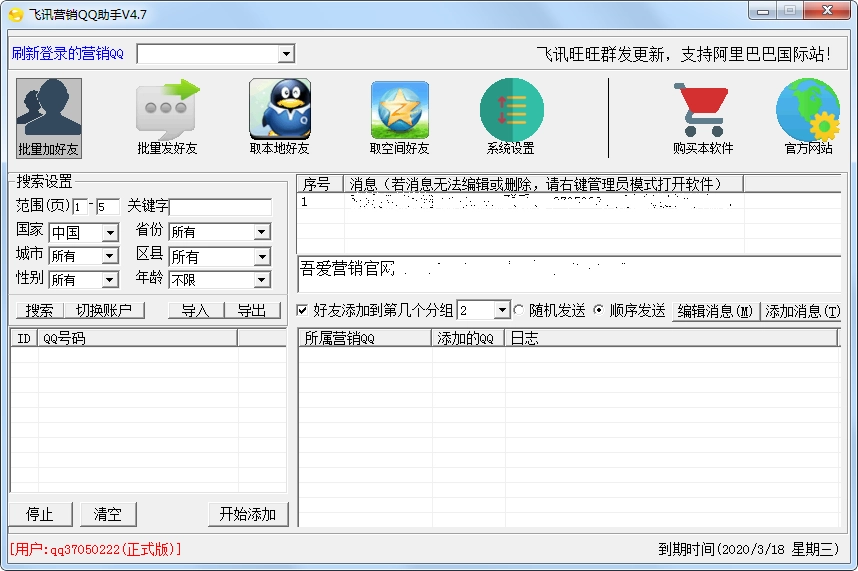This screenshot has width=858, height=571.
Task: Open the 城市 city dropdown
Action: (110, 255)
